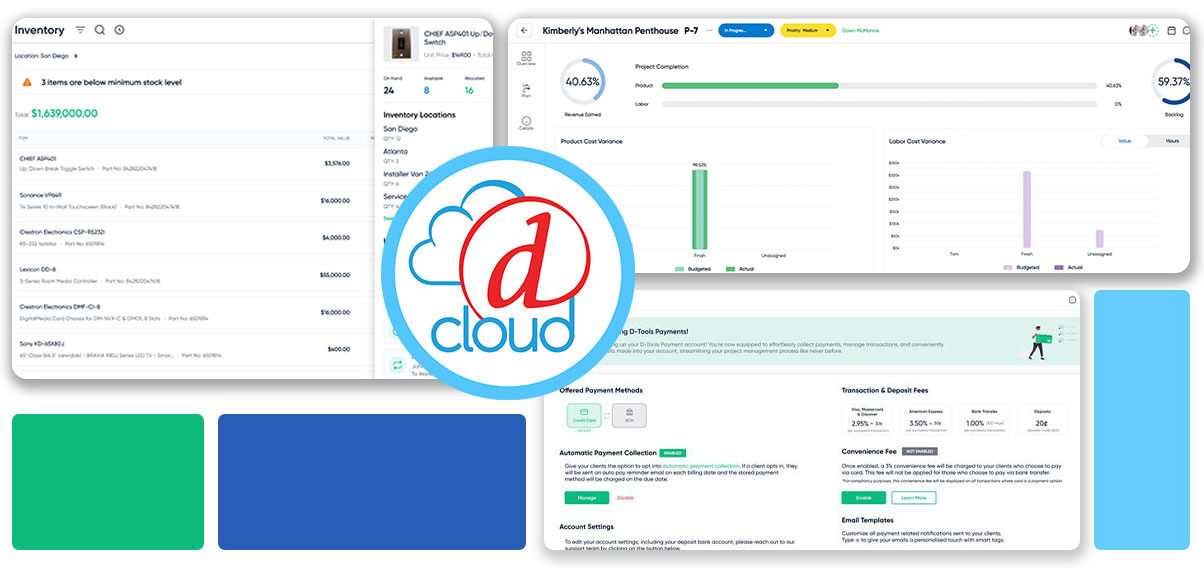Image resolution: width=1204 pixels, height=568 pixels.
Task: Click the Visa, Mastercard & Discover fee card
Action: 866,419
